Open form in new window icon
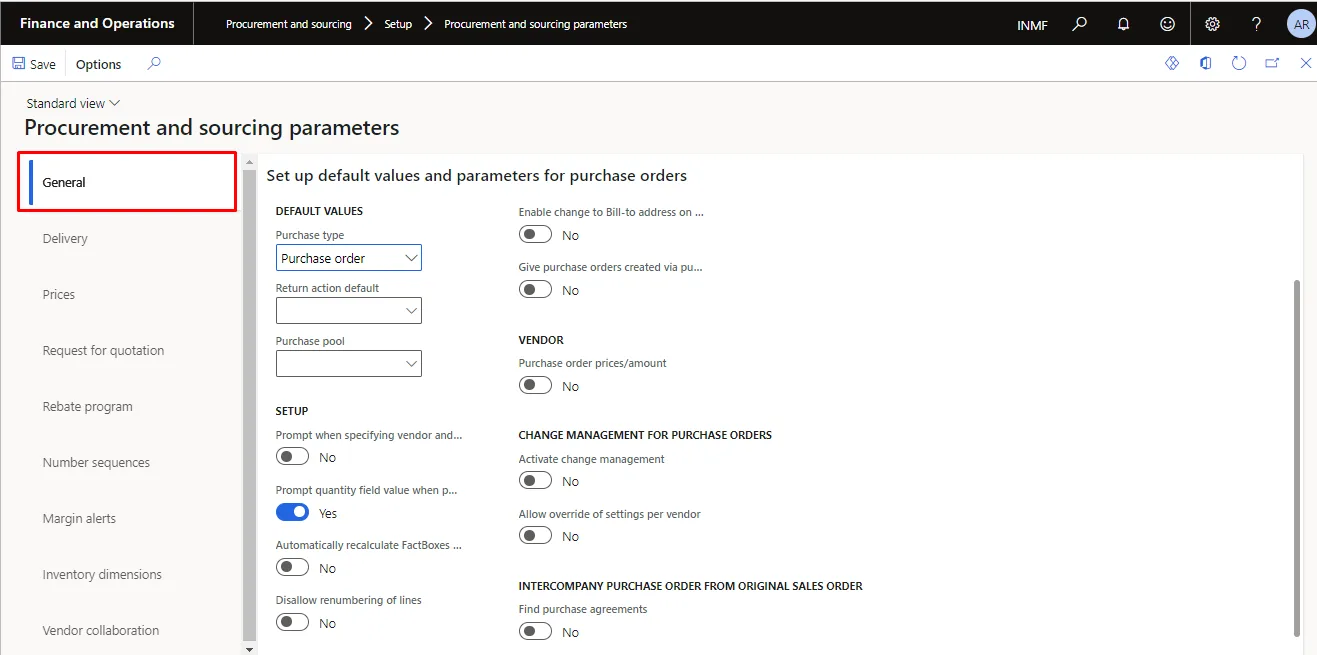Image resolution: width=1317 pixels, height=655 pixels. coord(1272,63)
